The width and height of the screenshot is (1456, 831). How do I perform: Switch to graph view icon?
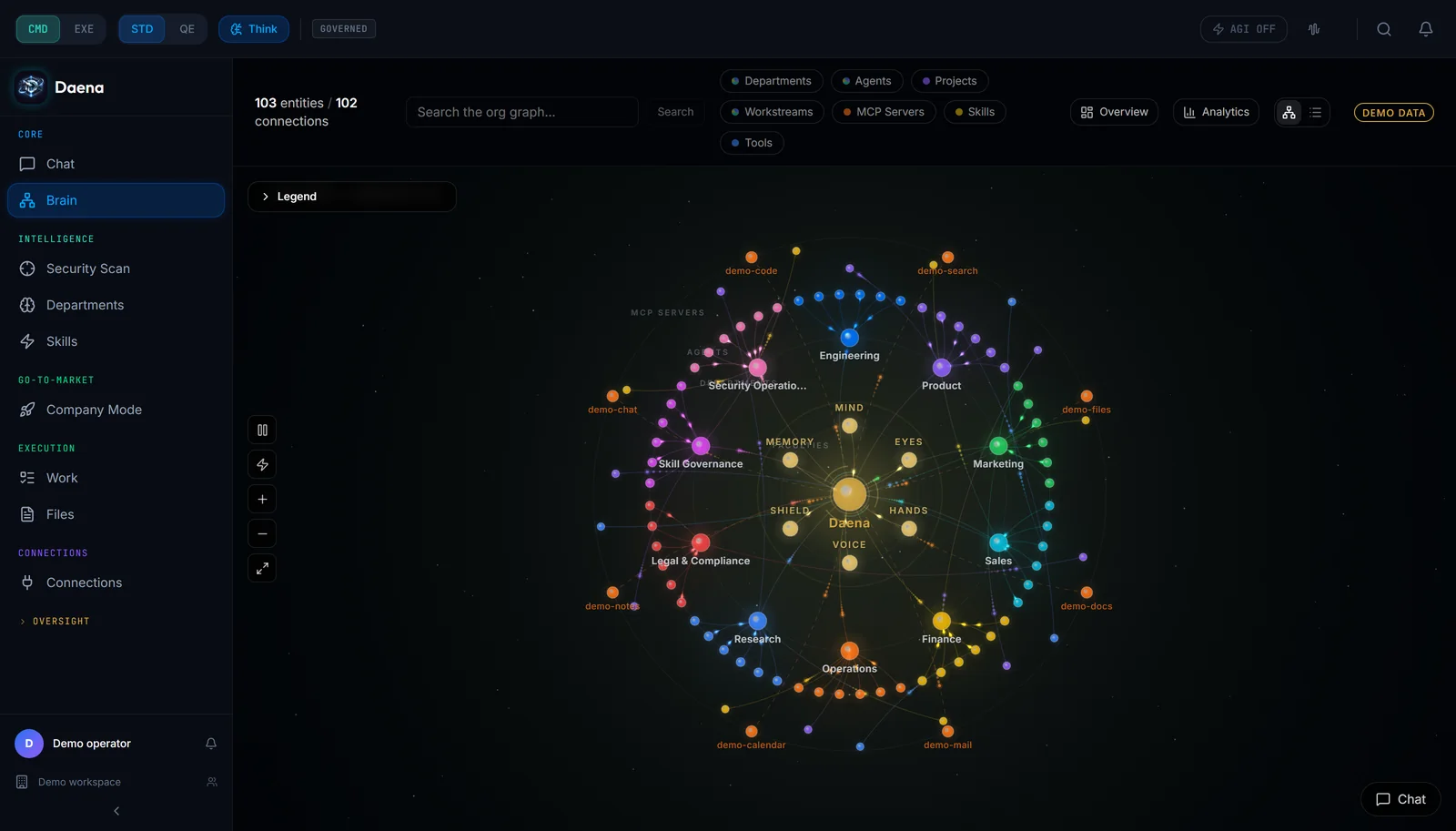coord(1289,112)
